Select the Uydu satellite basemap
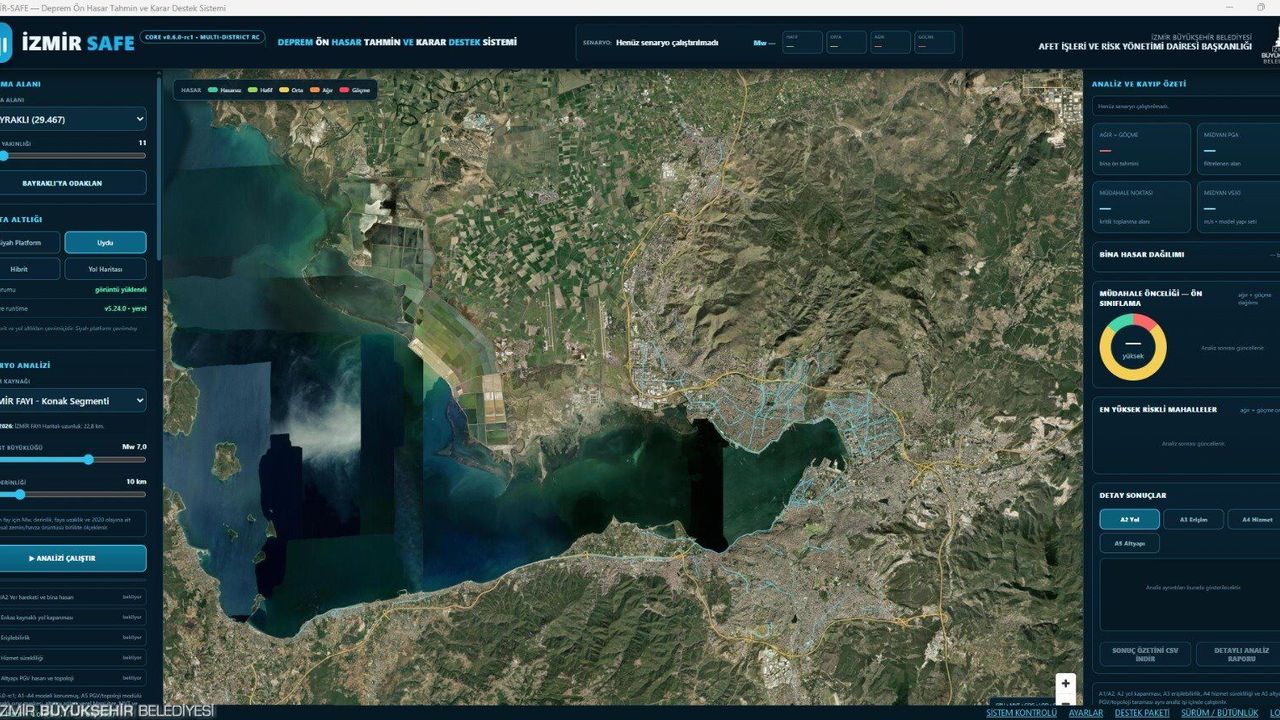Image resolution: width=1280 pixels, height=720 pixels. tap(105, 242)
